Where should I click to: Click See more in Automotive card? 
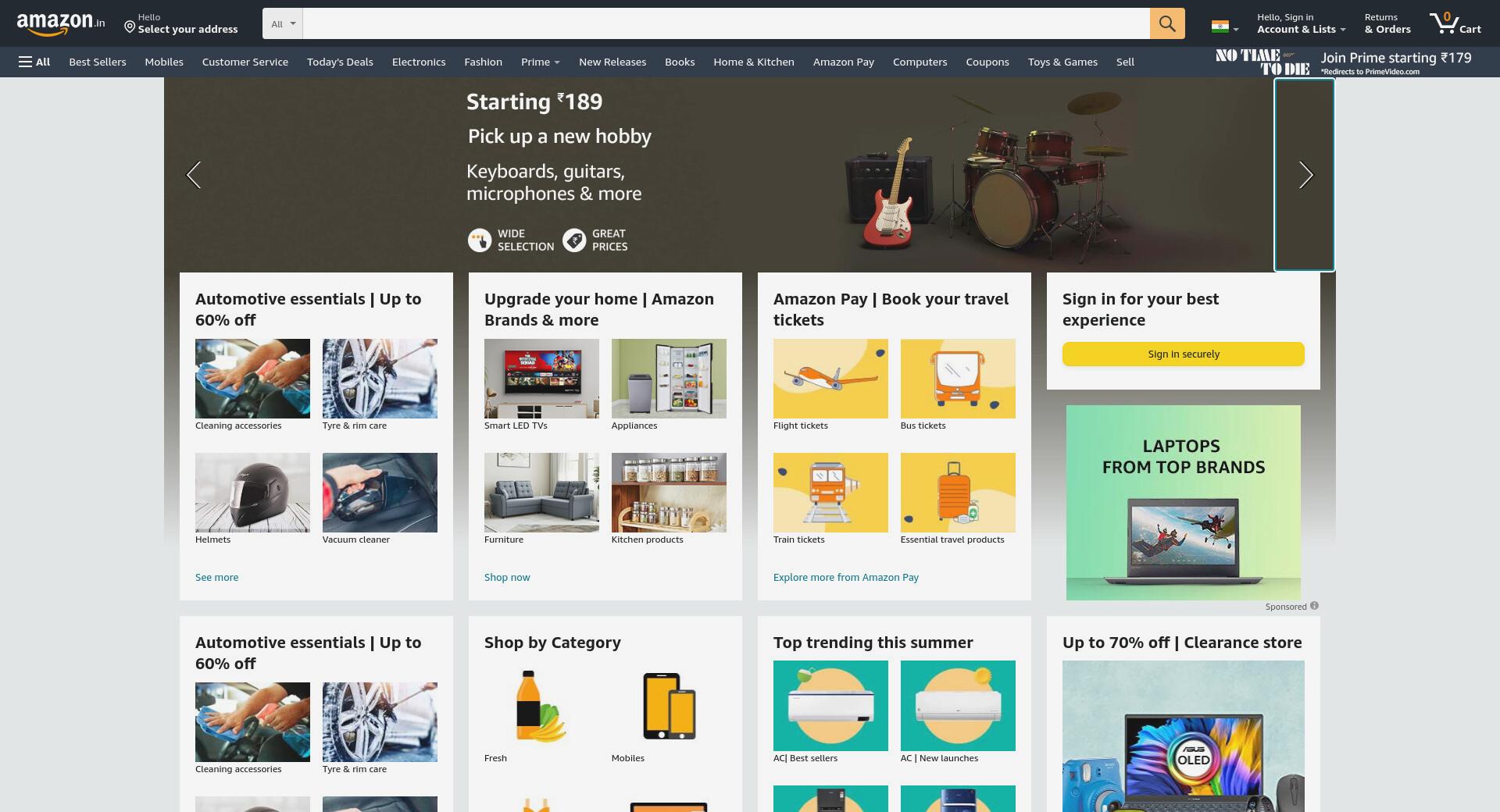pyautogui.click(x=217, y=577)
